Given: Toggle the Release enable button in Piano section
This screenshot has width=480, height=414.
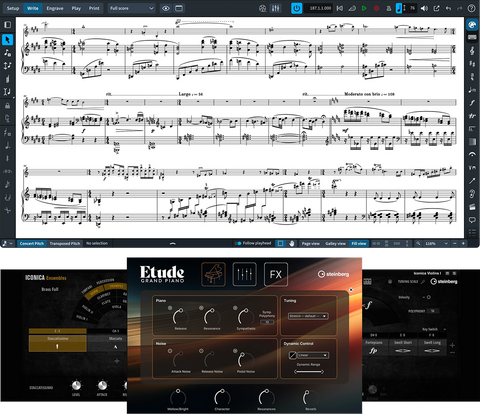Looking at the screenshot, I should [x=170, y=308].
